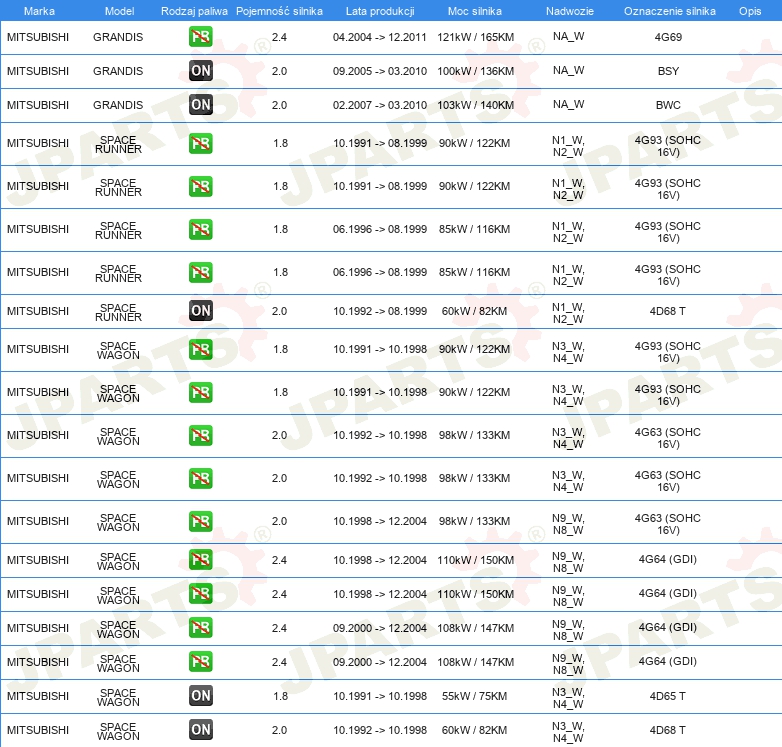782x747 pixels.
Task: Click SPACE WAGON model in the 4D65 T row
Action: click(x=118, y=697)
